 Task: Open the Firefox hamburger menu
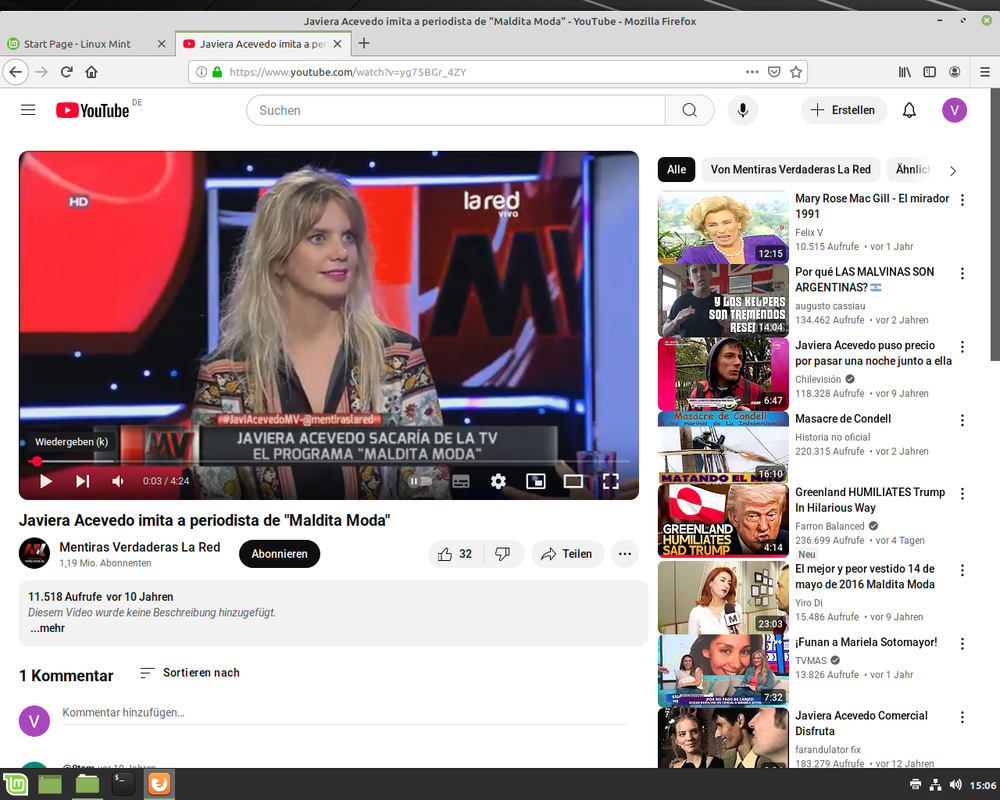tap(985, 72)
